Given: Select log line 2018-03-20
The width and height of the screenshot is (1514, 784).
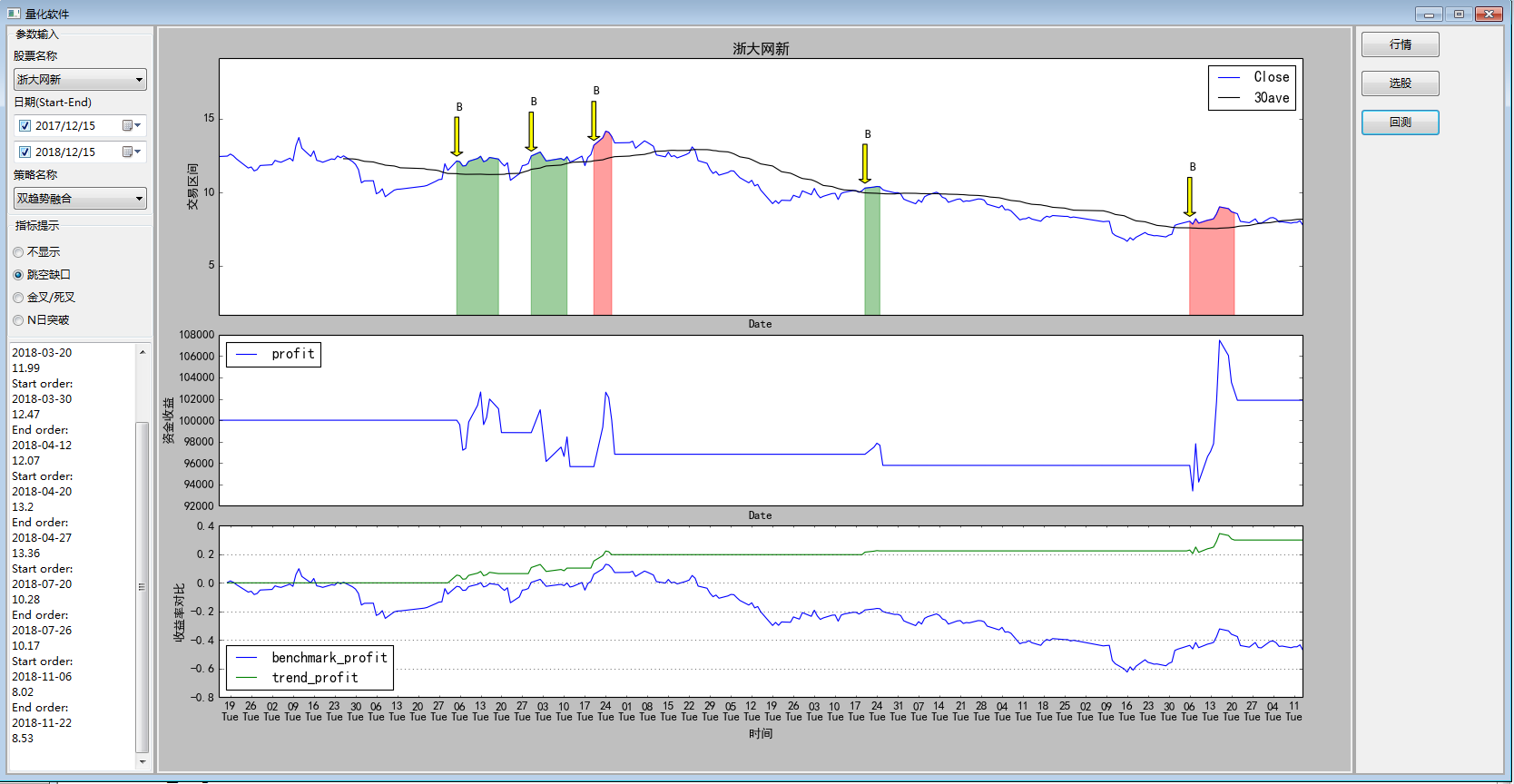Looking at the screenshot, I should click(42, 353).
